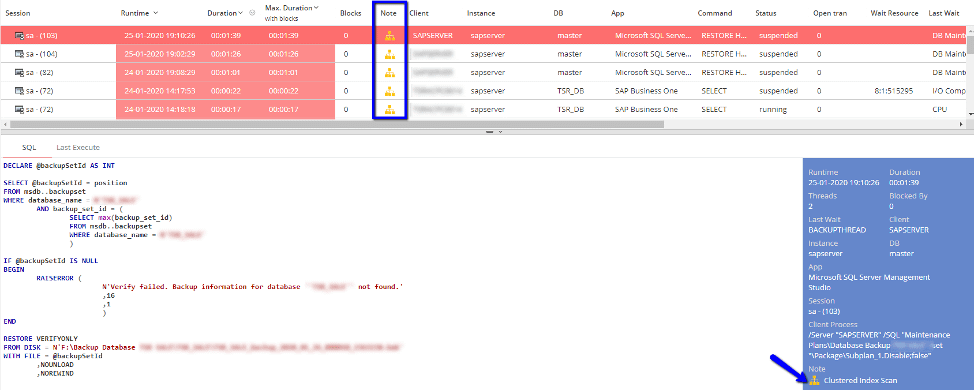This screenshot has height=391, width=974.
Task: Click runtime 24-01-2020 14:18:18 cell
Action: pyautogui.click(x=161, y=109)
